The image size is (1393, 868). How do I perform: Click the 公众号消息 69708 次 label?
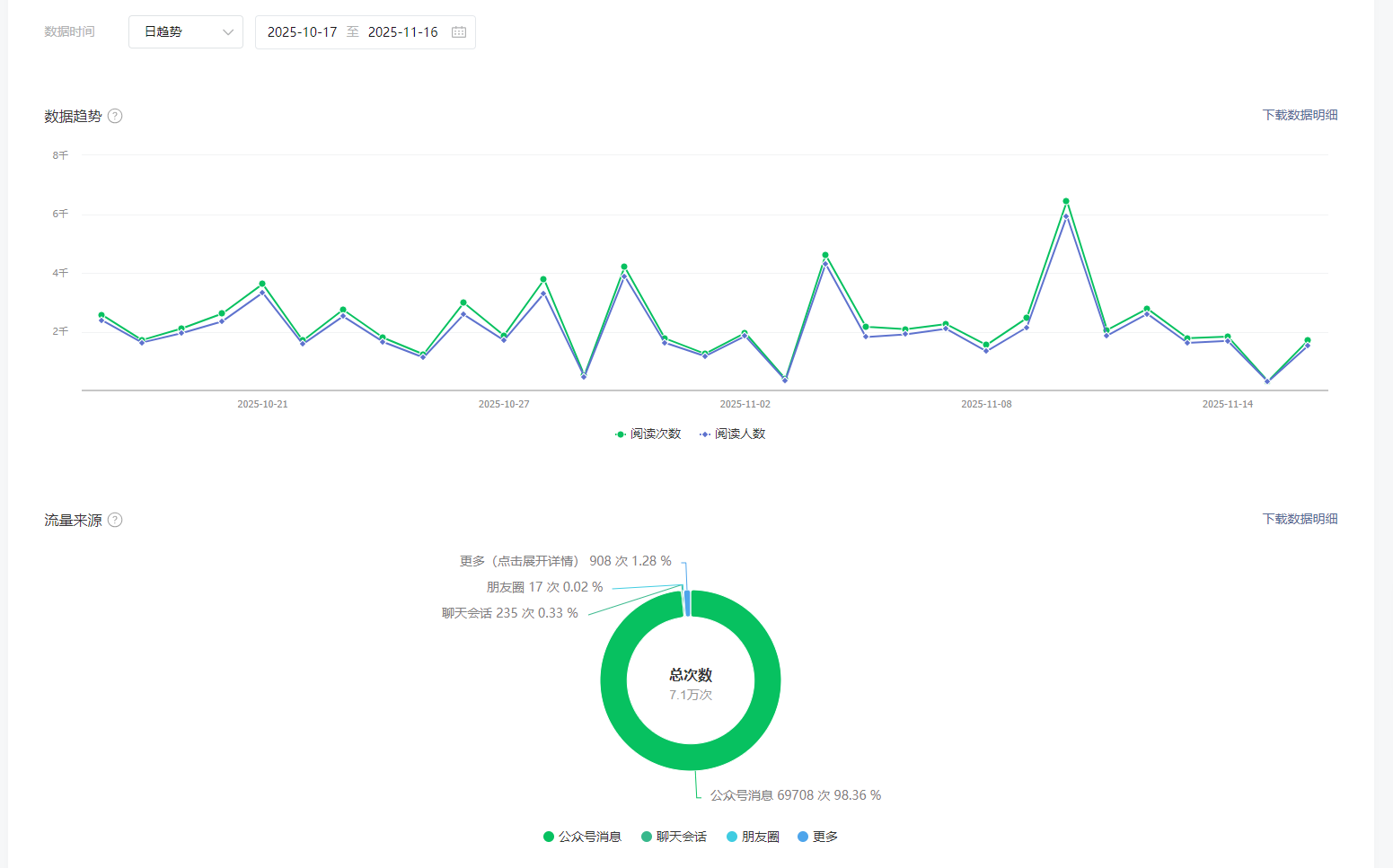click(795, 795)
